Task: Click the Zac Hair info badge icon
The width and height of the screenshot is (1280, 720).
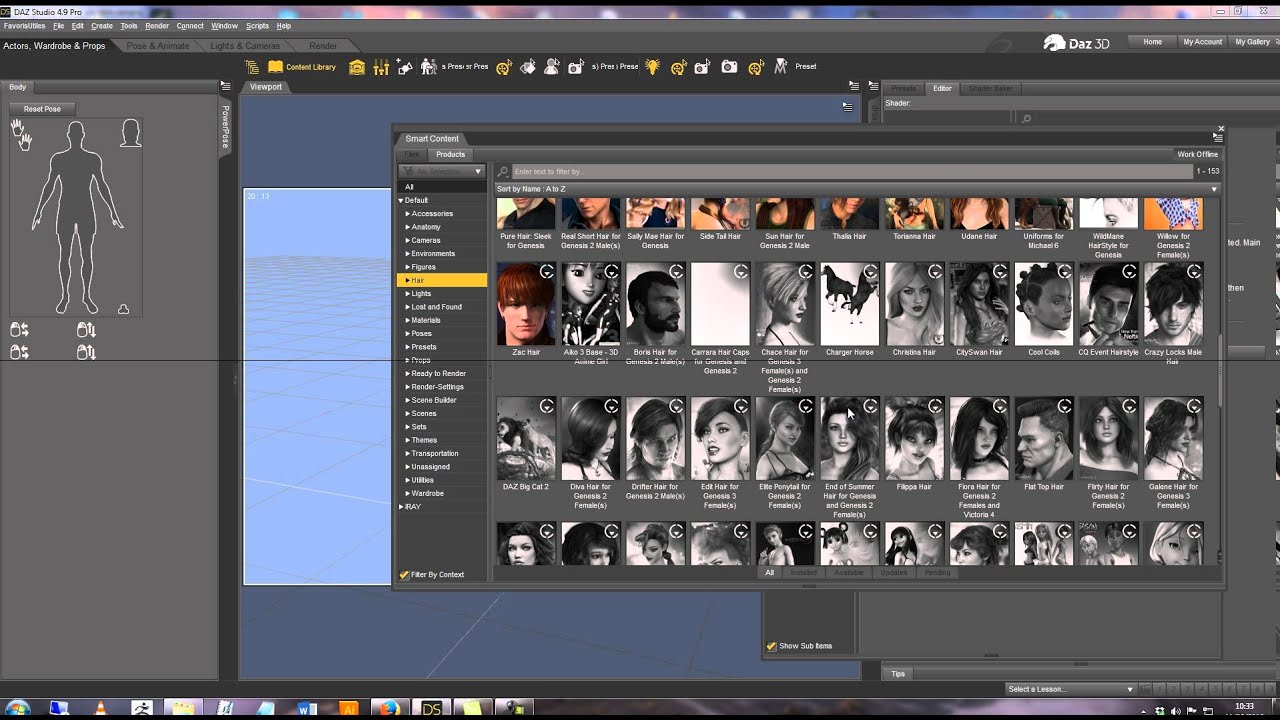Action: pyautogui.click(x=547, y=271)
